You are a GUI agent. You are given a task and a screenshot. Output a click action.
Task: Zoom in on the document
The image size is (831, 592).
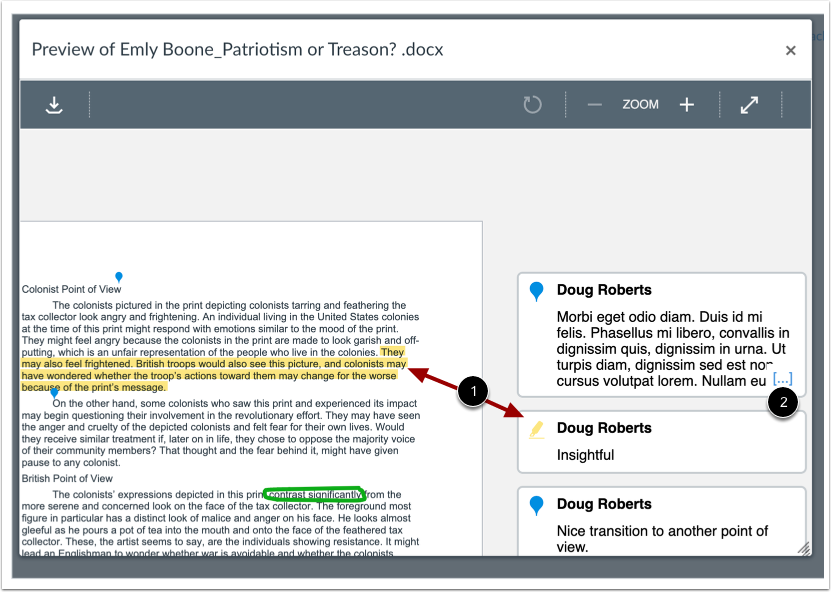pos(687,104)
